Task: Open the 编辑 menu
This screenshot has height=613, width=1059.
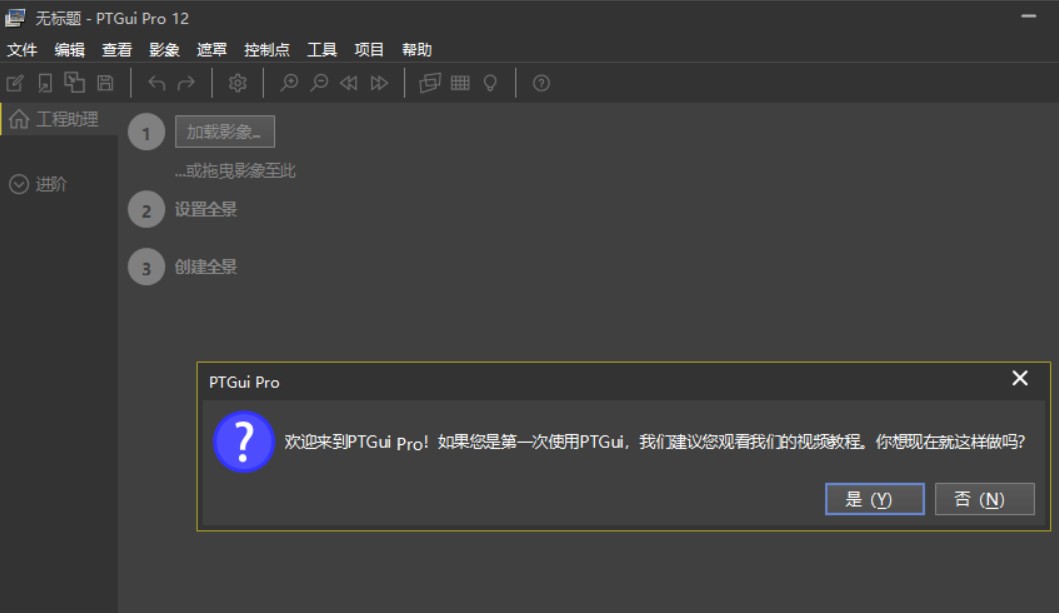Action: click(70, 50)
